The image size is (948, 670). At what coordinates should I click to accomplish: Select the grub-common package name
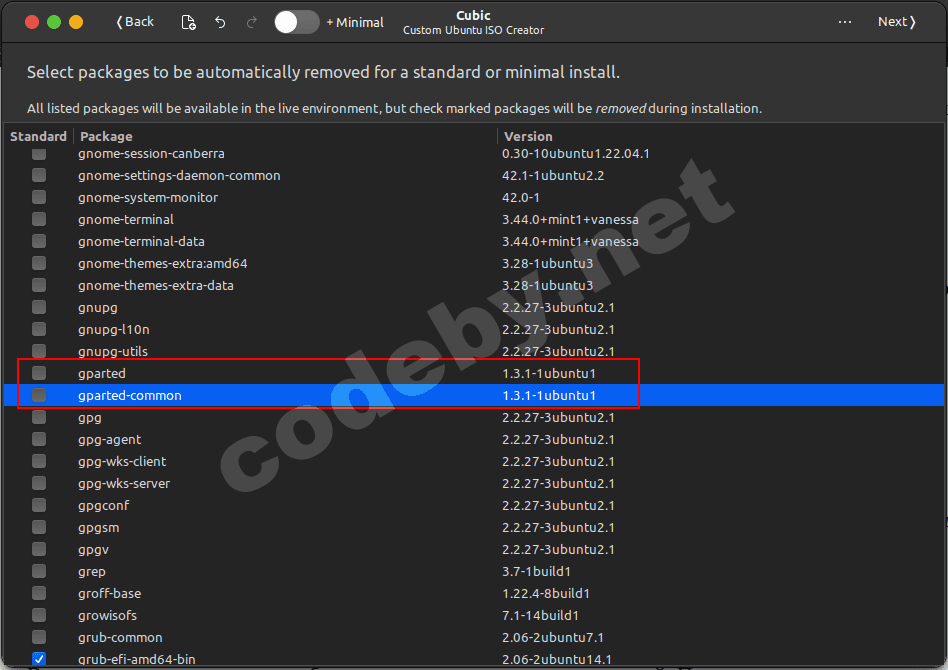(x=120, y=637)
